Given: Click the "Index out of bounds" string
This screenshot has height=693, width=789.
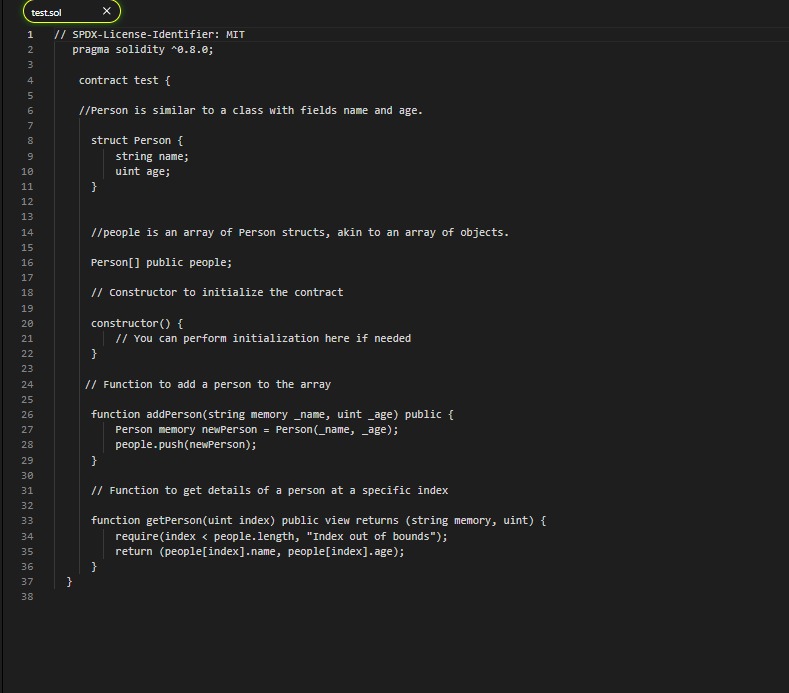Looking at the screenshot, I should [371, 536].
